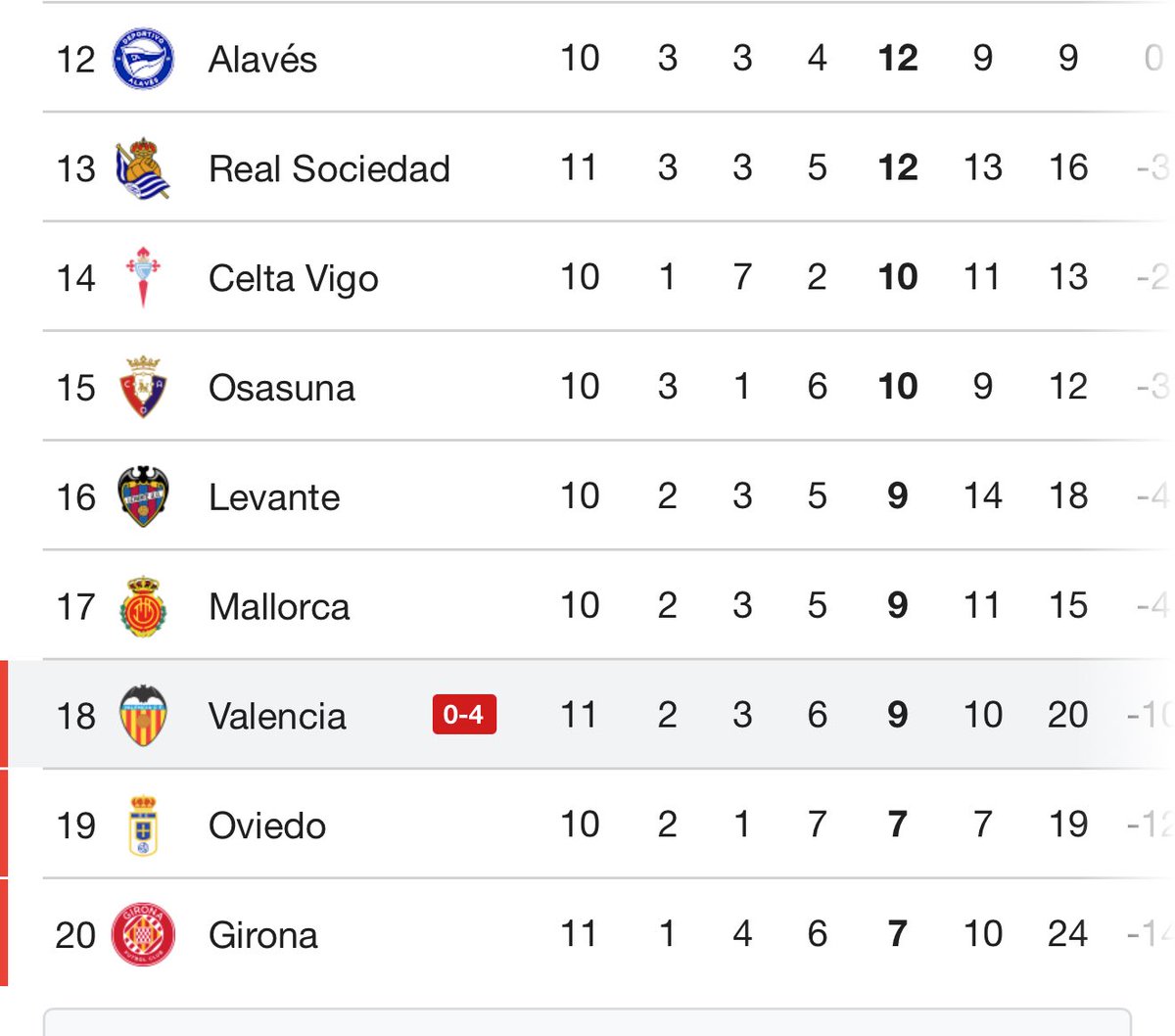Screen dimensions: 1175x1036
Task: Tap the Mallorca club crest
Action: point(144,606)
